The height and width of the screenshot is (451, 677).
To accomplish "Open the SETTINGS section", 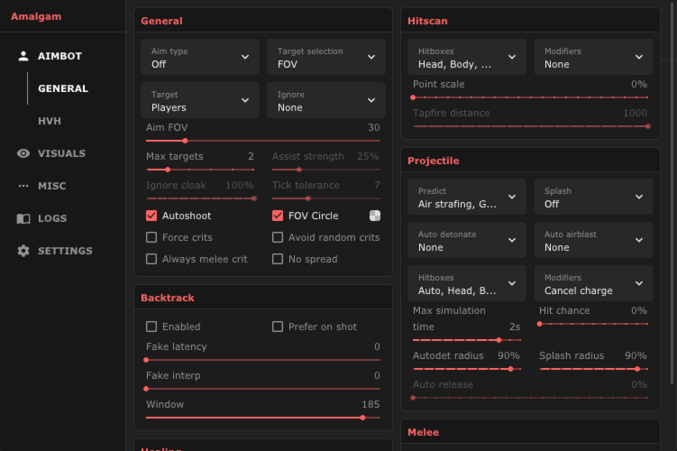I will click(x=65, y=251).
